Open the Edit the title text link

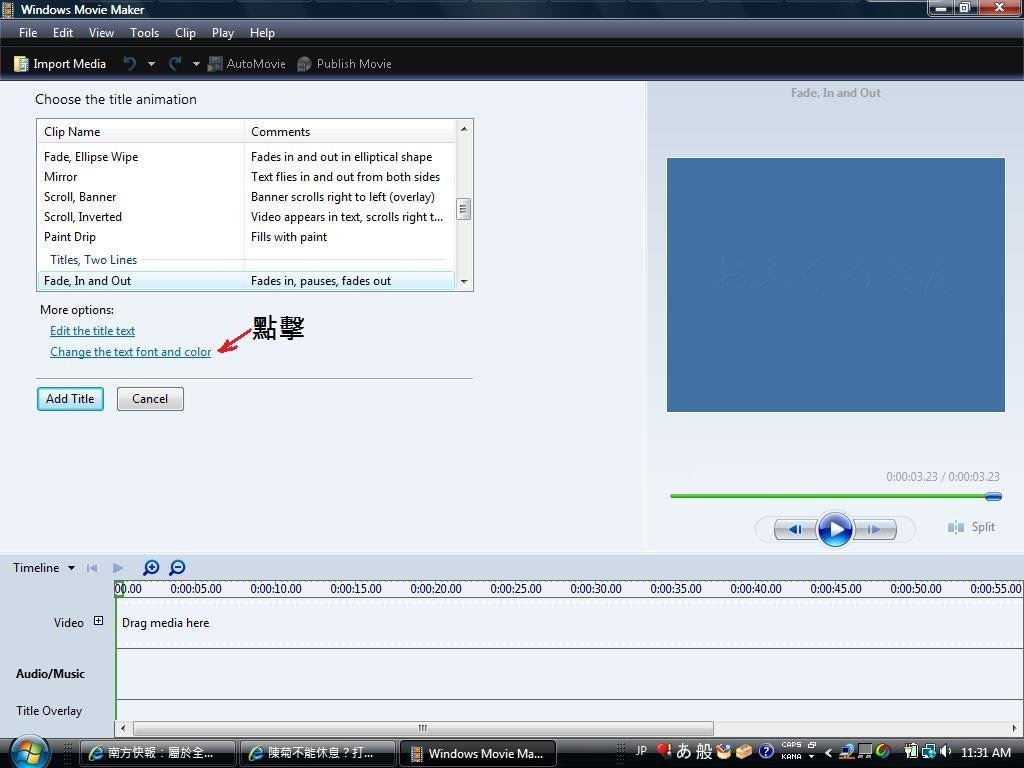coord(93,331)
